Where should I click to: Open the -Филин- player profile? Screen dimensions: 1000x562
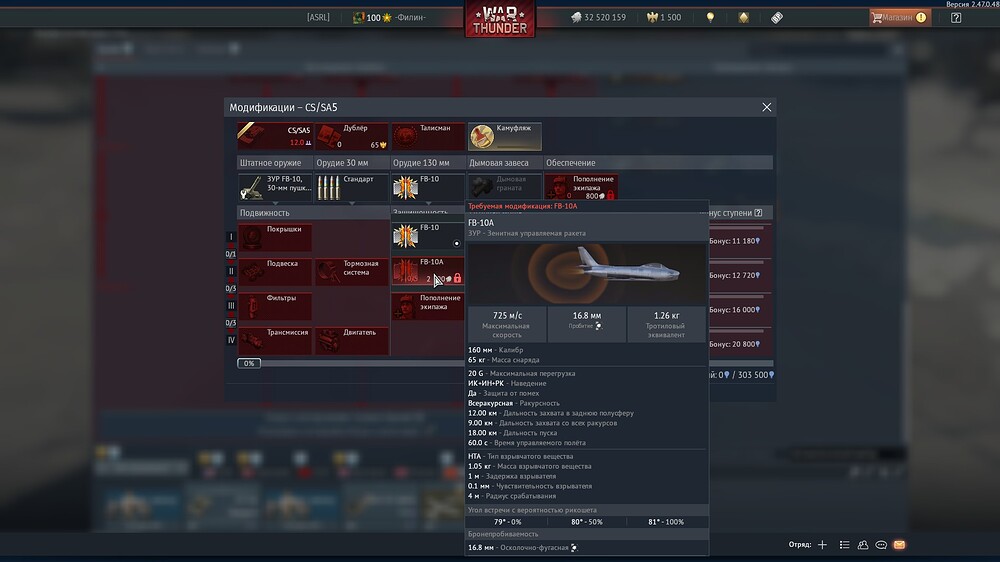(x=410, y=18)
